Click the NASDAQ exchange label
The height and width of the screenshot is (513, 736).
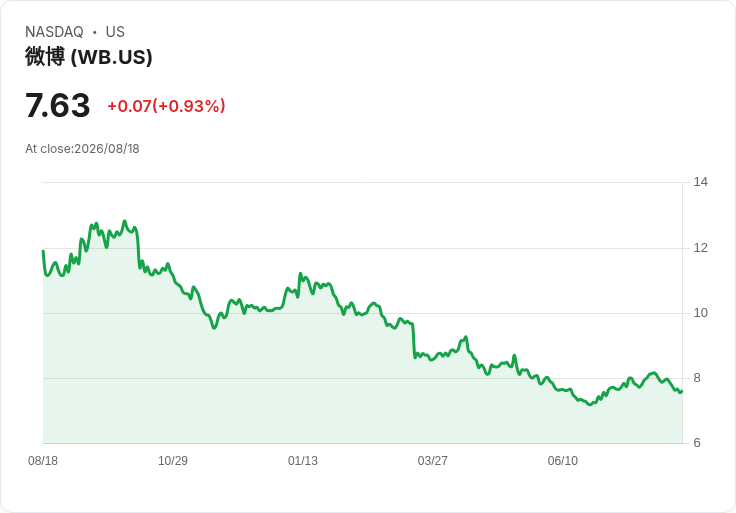(54, 32)
